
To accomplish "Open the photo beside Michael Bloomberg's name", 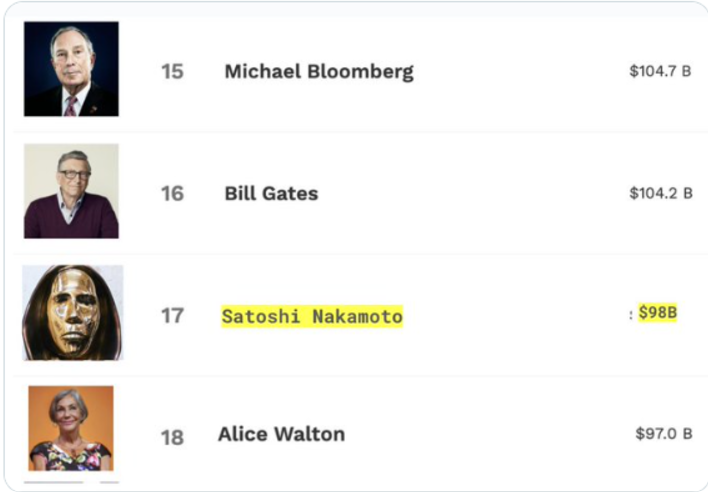I will [71, 69].
